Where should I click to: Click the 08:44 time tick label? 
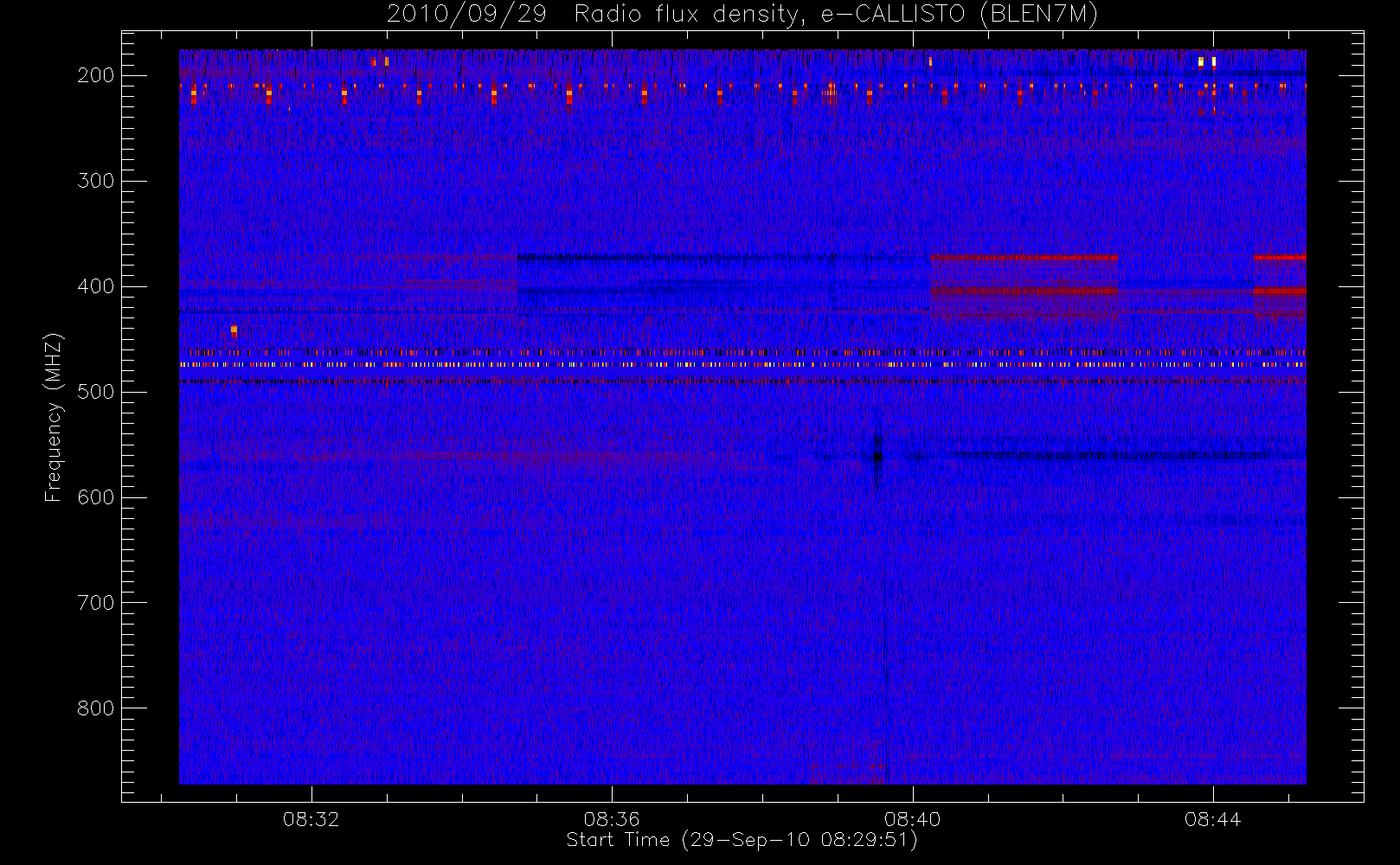[x=1212, y=819]
